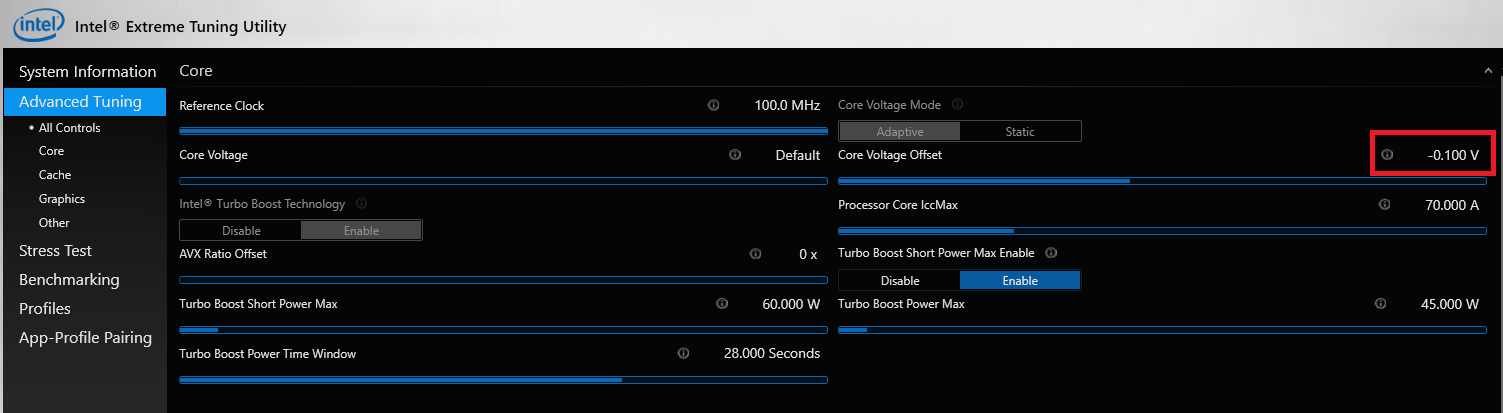Image resolution: width=1503 pixels, height=413 pixels.
Task: Disable Intel Turbo Boost Technology
Action: point(241,230)
